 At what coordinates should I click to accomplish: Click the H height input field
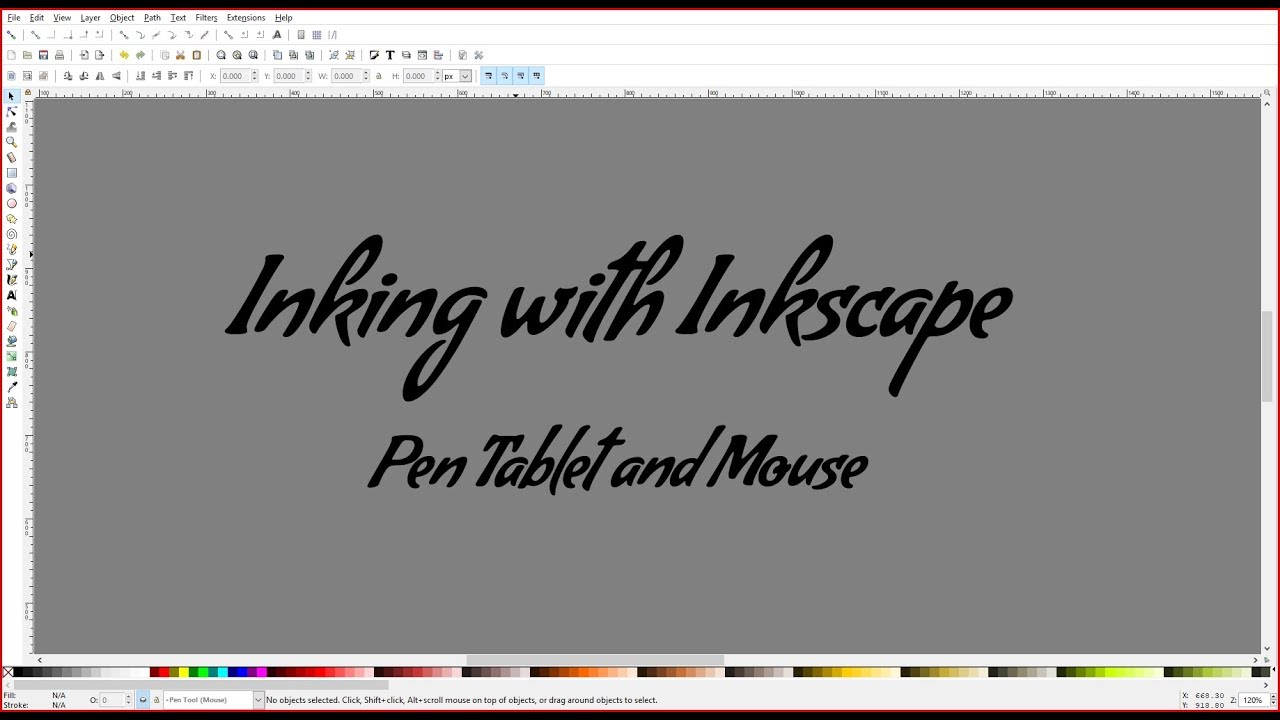418,76
